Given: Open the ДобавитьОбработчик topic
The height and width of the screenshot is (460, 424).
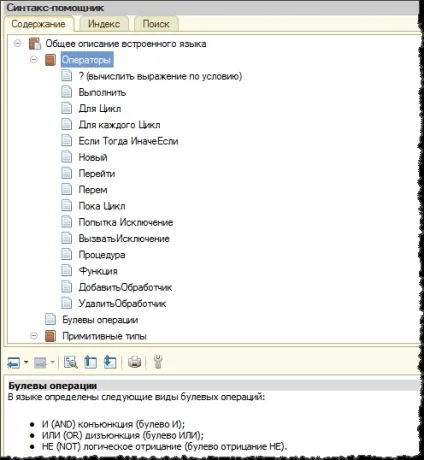Looking at the screenshot, I should (x=125, y=287).
